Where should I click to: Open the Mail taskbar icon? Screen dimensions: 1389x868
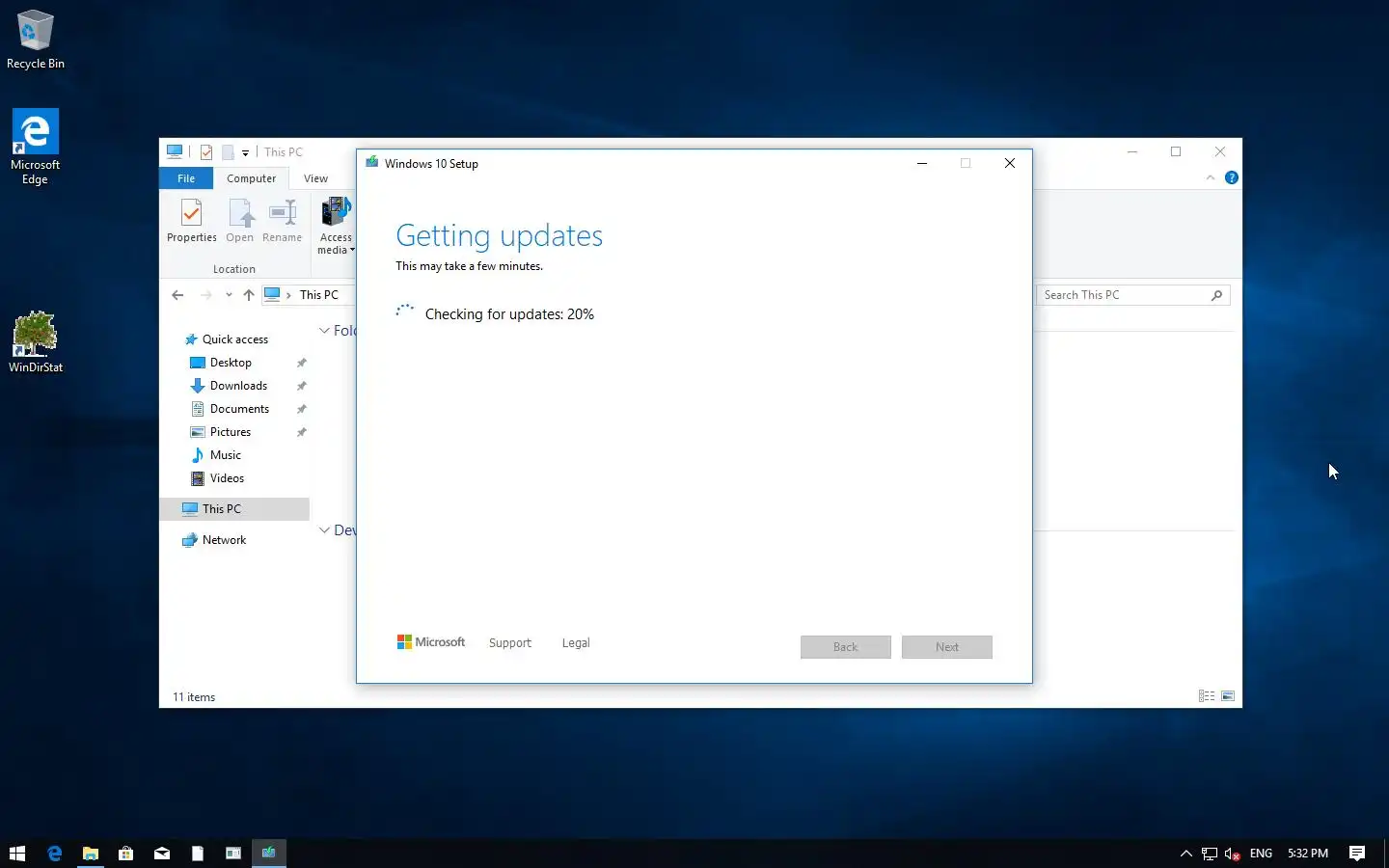[x=161, y=853]
